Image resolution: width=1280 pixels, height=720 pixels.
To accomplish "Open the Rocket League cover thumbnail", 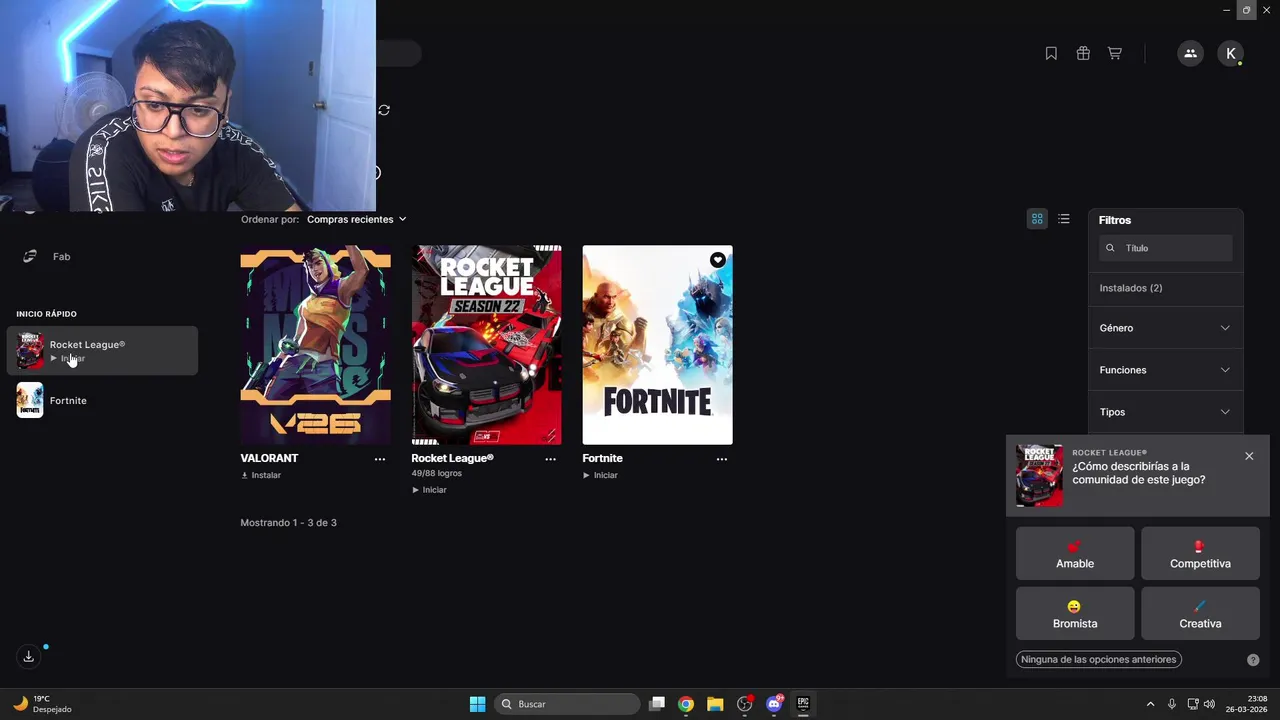I will coord(486,345).
